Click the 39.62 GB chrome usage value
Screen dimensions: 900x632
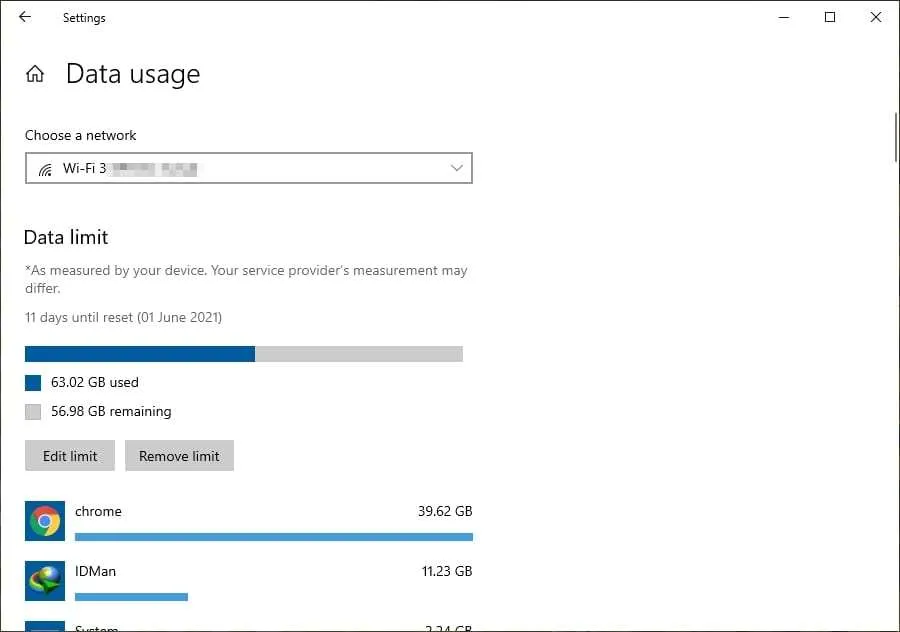(445, 511)
